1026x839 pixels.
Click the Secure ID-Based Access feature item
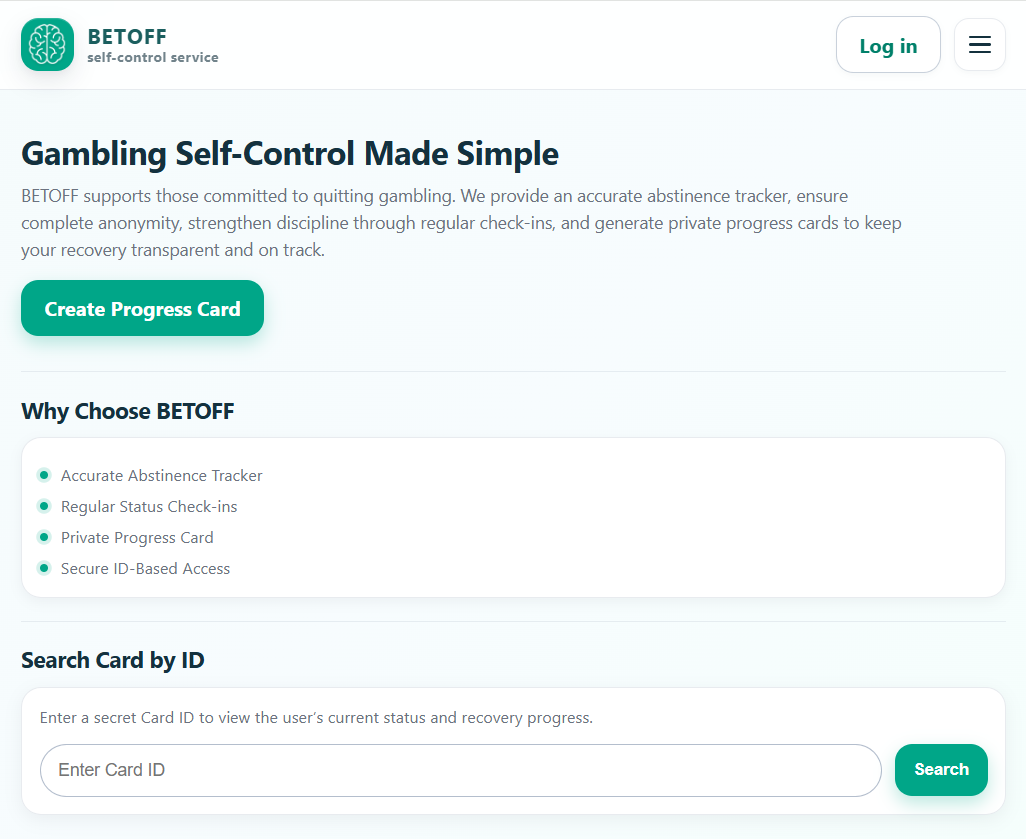[x=145, y=568]
